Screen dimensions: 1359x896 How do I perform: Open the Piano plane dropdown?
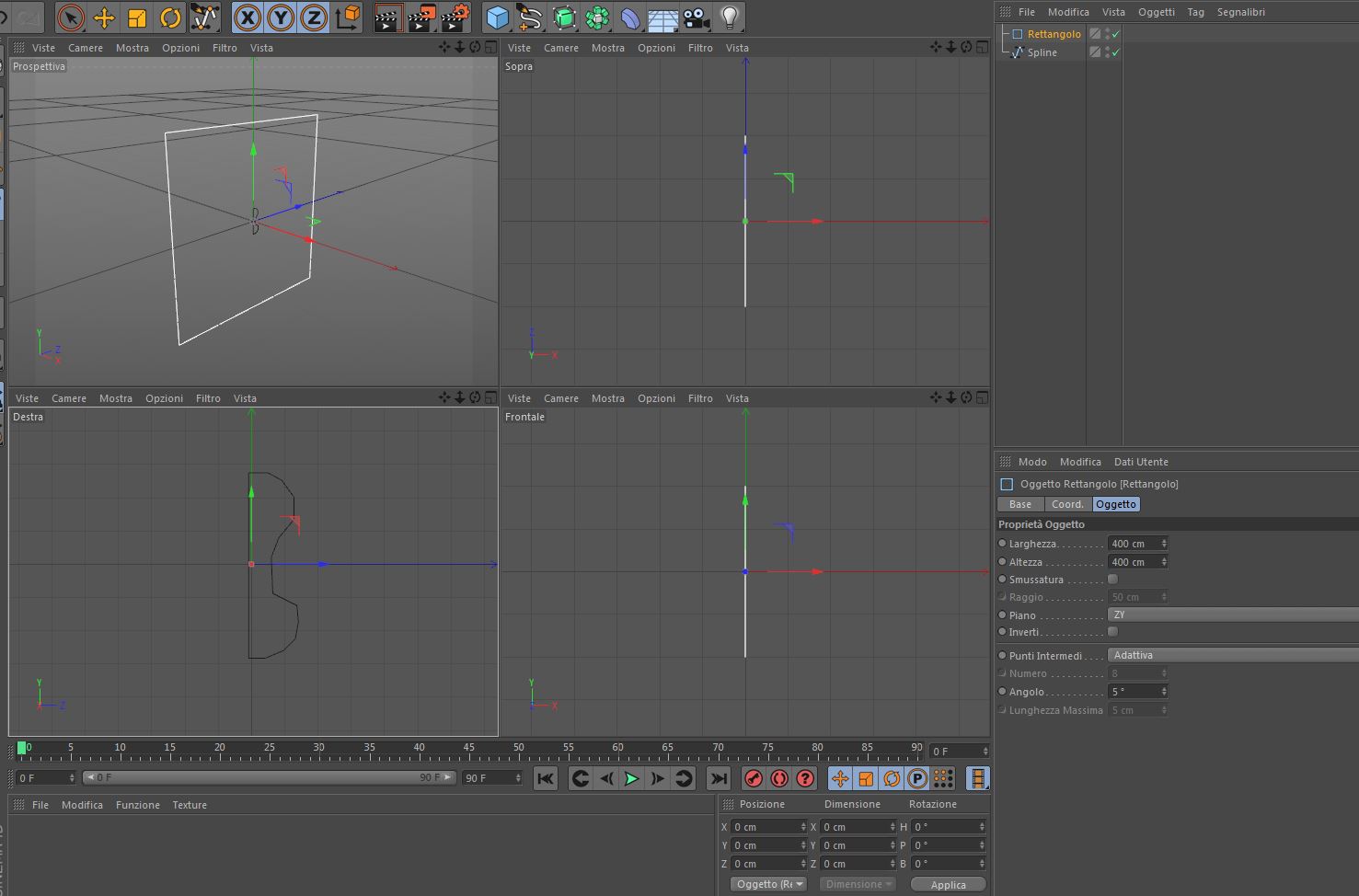point(1233,615)
